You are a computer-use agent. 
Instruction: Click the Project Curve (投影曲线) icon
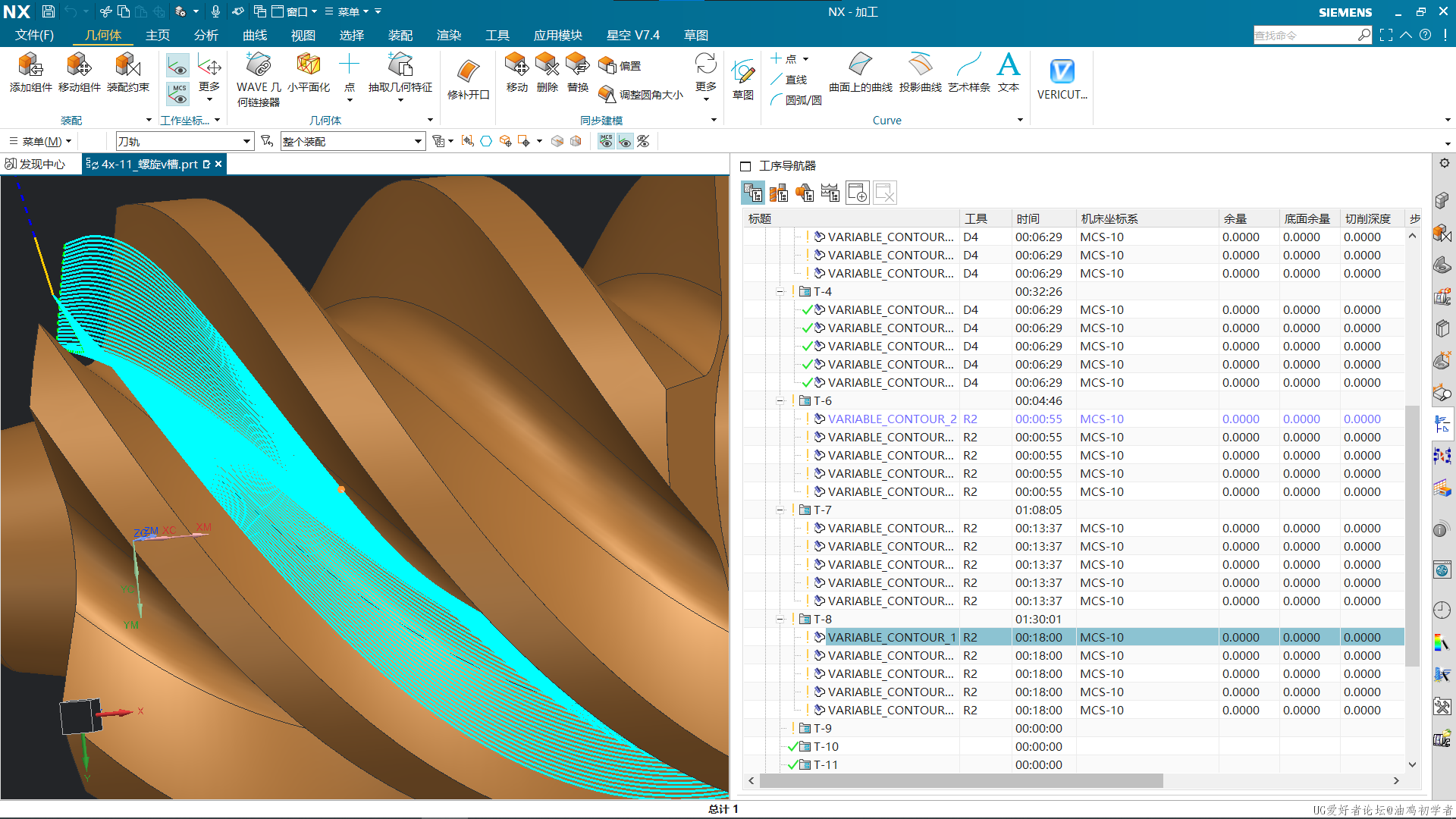click(921, 64)
